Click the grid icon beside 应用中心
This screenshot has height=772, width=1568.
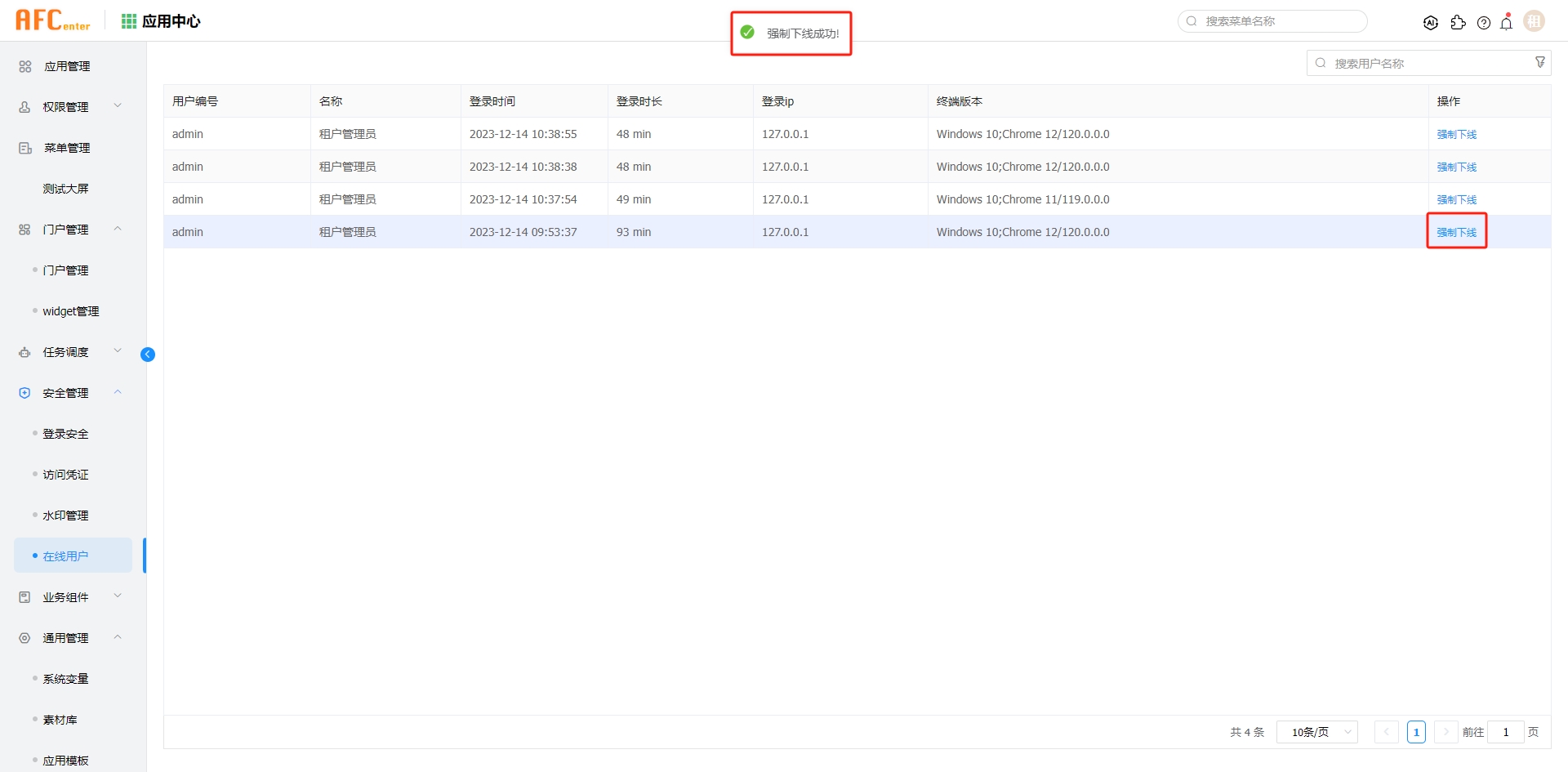[x=128, y=20]
